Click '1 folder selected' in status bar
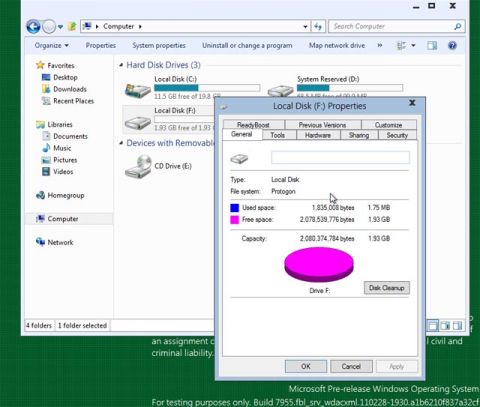 point(82,325)
